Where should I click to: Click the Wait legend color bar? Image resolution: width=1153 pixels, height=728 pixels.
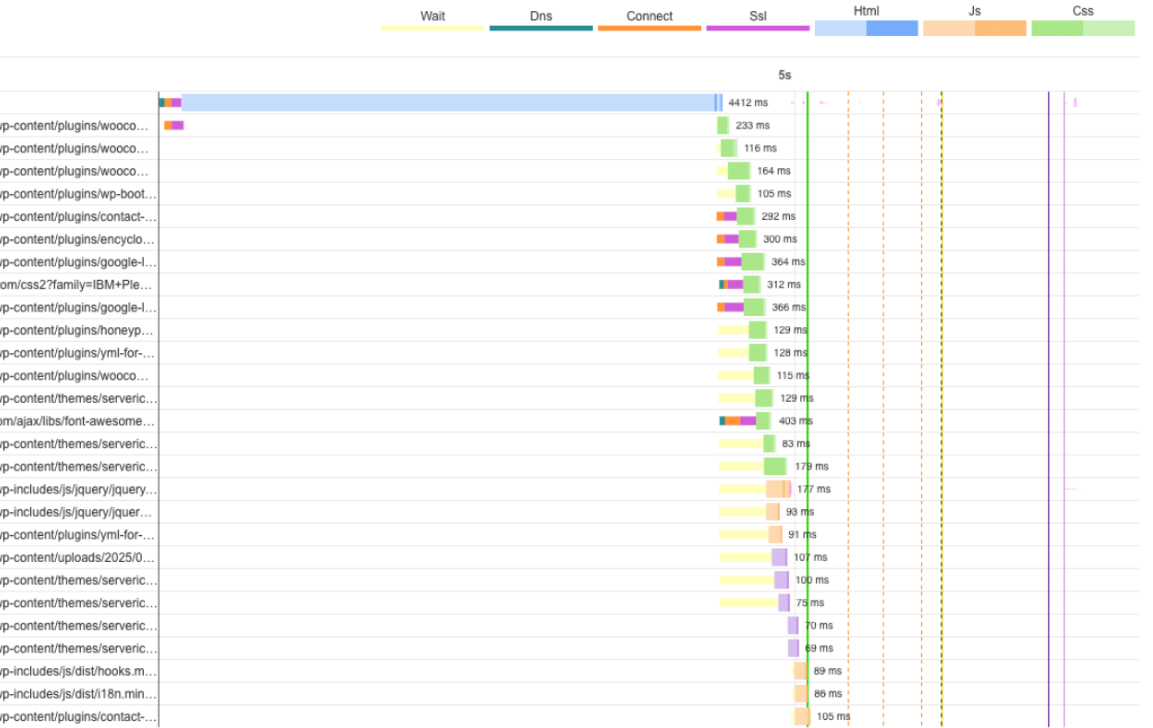pyautogui.click(x=432, y=28)
